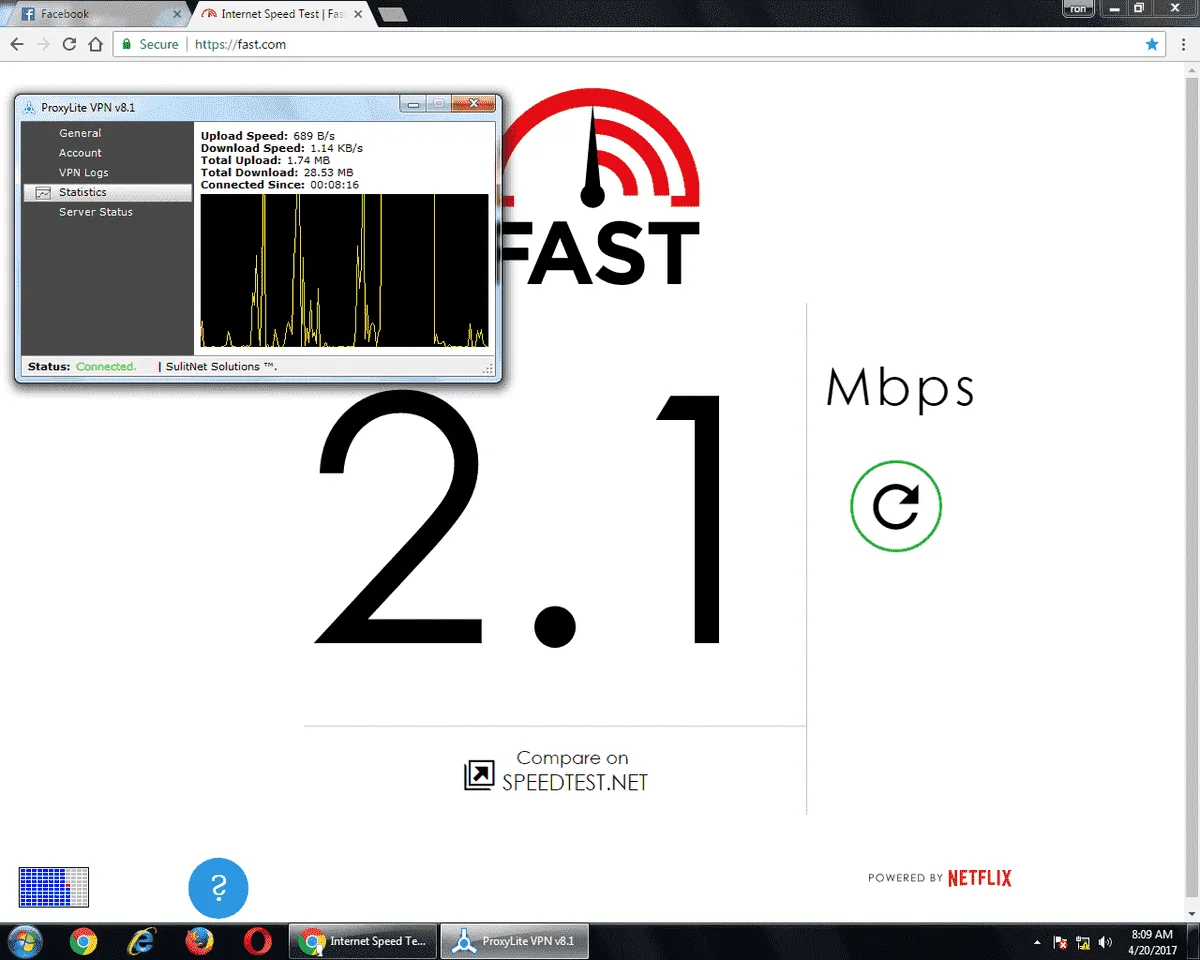Click the Total Download 28.53 MB line
The height and width of the screenshot is (960, 1200).
tap(279, 172)
